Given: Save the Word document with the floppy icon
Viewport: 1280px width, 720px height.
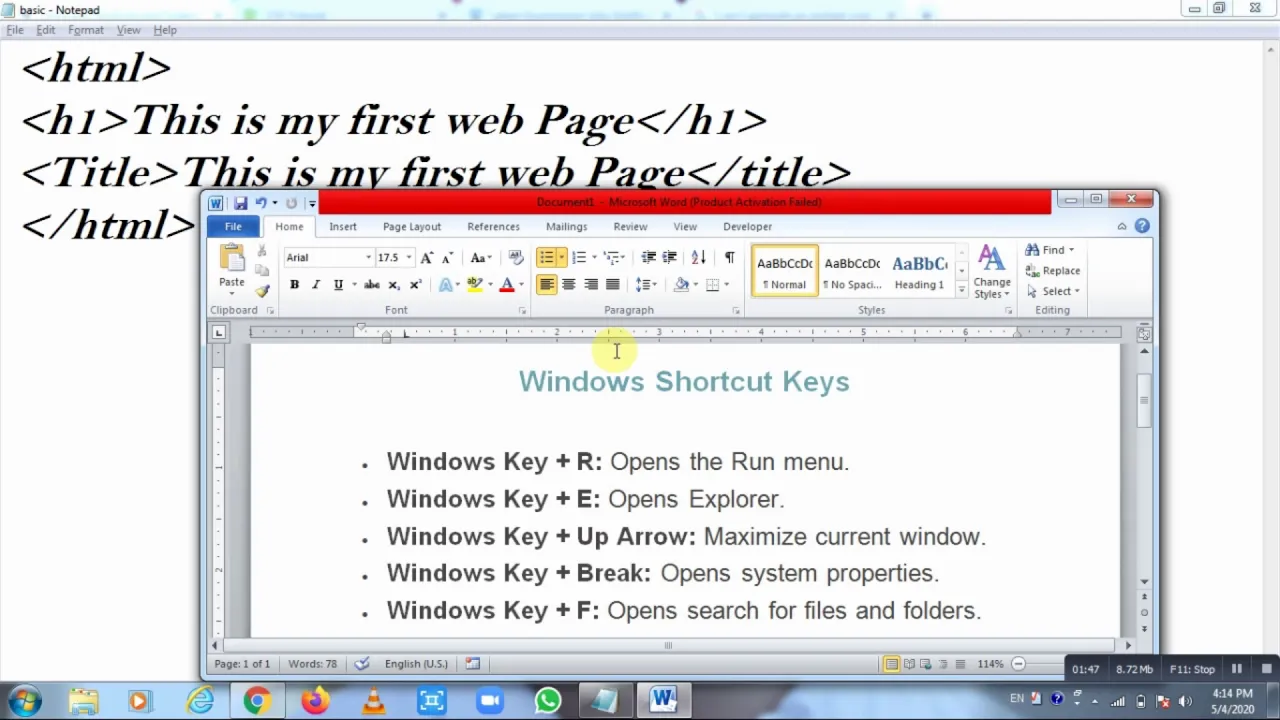Looking at the screenshot, I should pyautogui.click(x=240, y=203).
